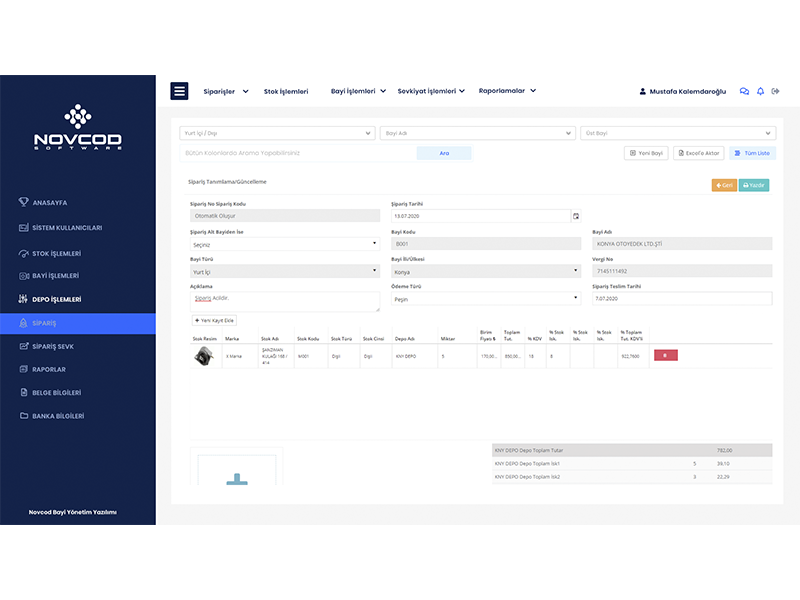Viewport: 800px width, 600px height.
Task: Click the green Yazdır print button
Action: [754, 185]
